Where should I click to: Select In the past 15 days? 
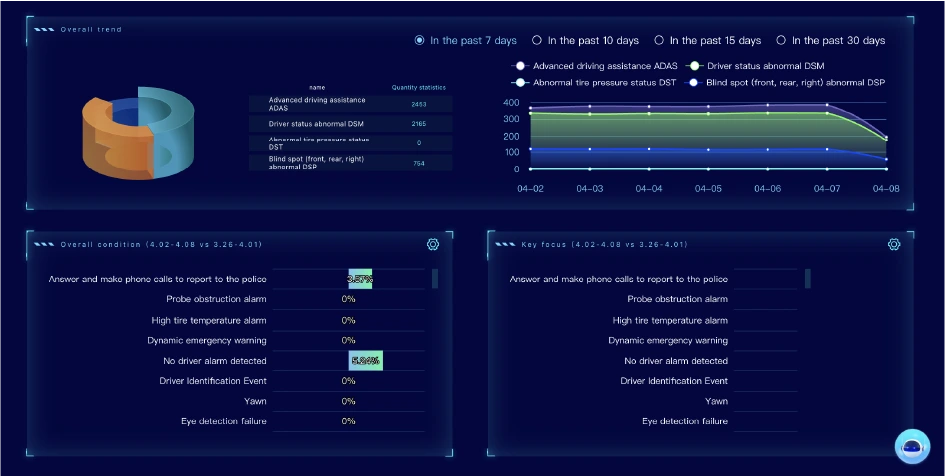659,41
